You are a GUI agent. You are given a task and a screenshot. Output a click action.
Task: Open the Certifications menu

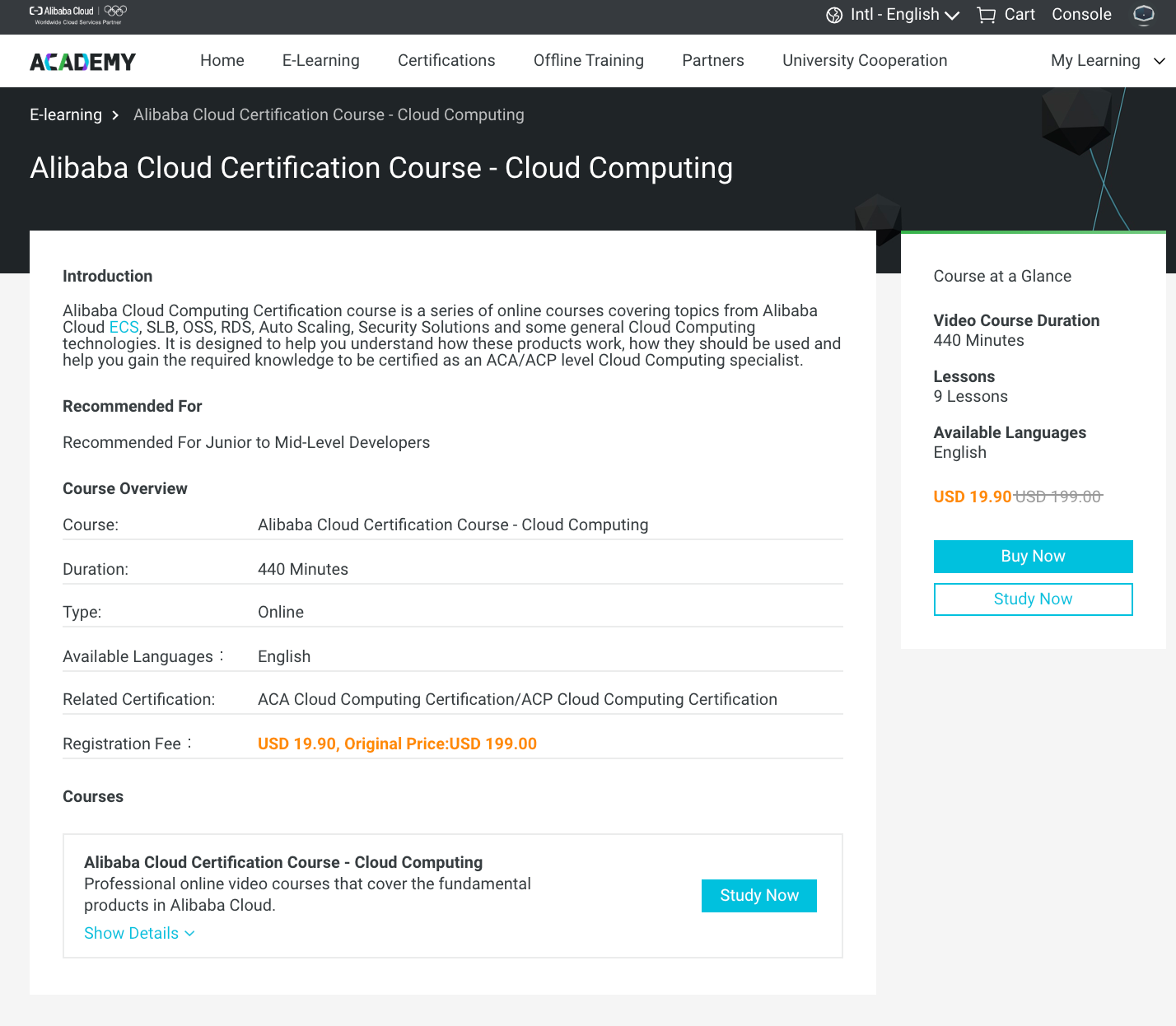(446, 61)
